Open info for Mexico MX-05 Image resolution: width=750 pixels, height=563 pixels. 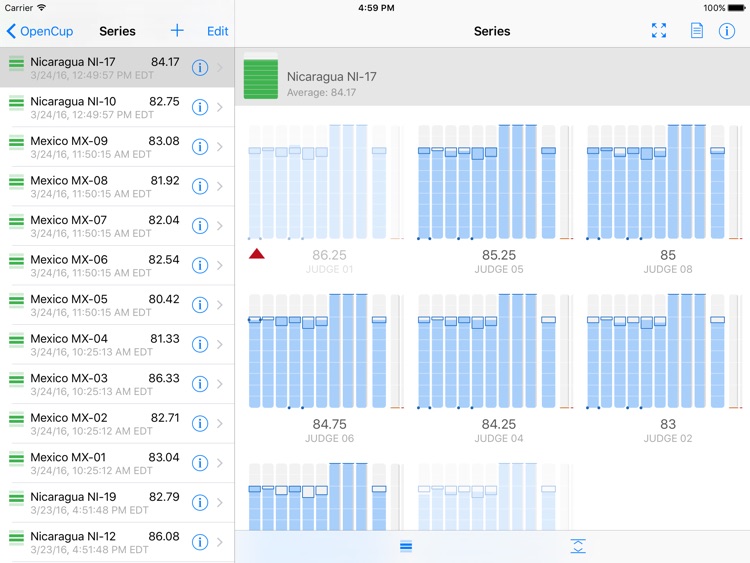[200, 305]
